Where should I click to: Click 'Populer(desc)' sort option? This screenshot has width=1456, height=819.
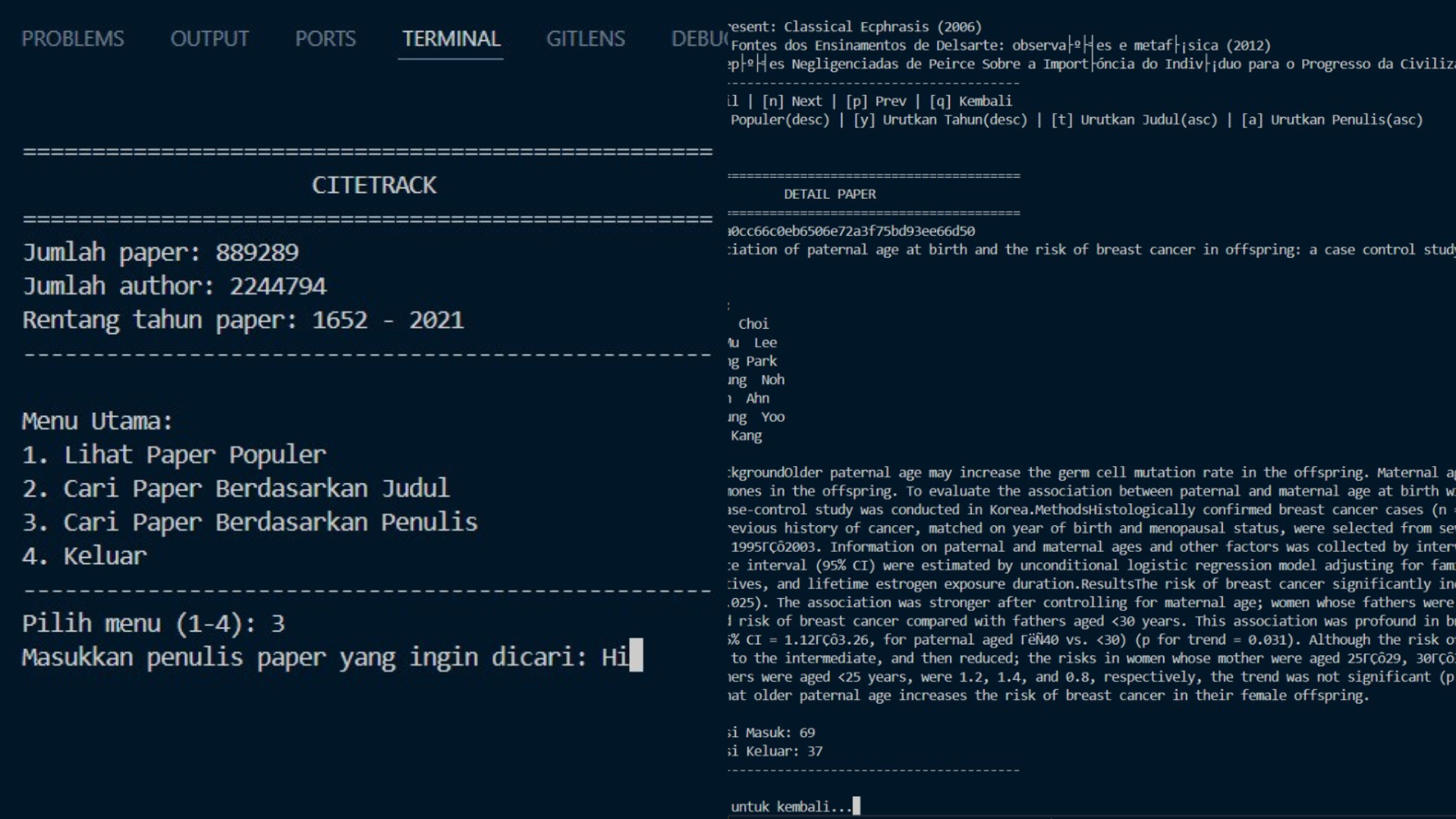coord(781,120)
